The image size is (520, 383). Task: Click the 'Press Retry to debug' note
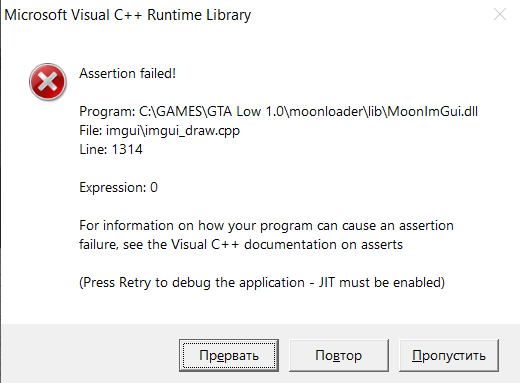pos(262,283)
